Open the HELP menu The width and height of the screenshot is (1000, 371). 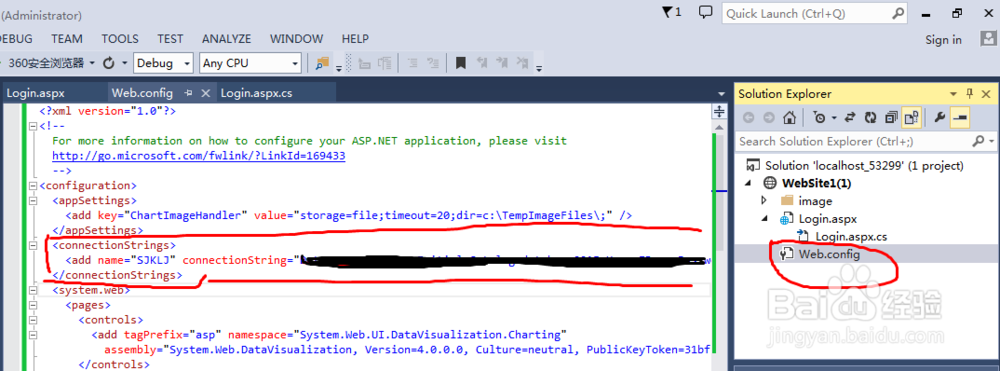(355, 39)
